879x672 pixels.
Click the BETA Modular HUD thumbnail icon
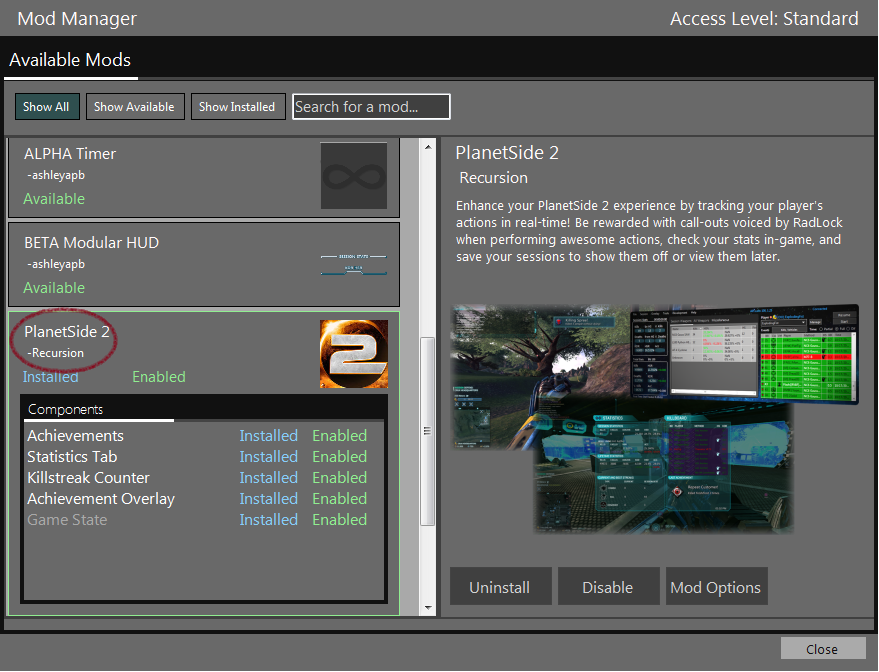pos(353,264)
